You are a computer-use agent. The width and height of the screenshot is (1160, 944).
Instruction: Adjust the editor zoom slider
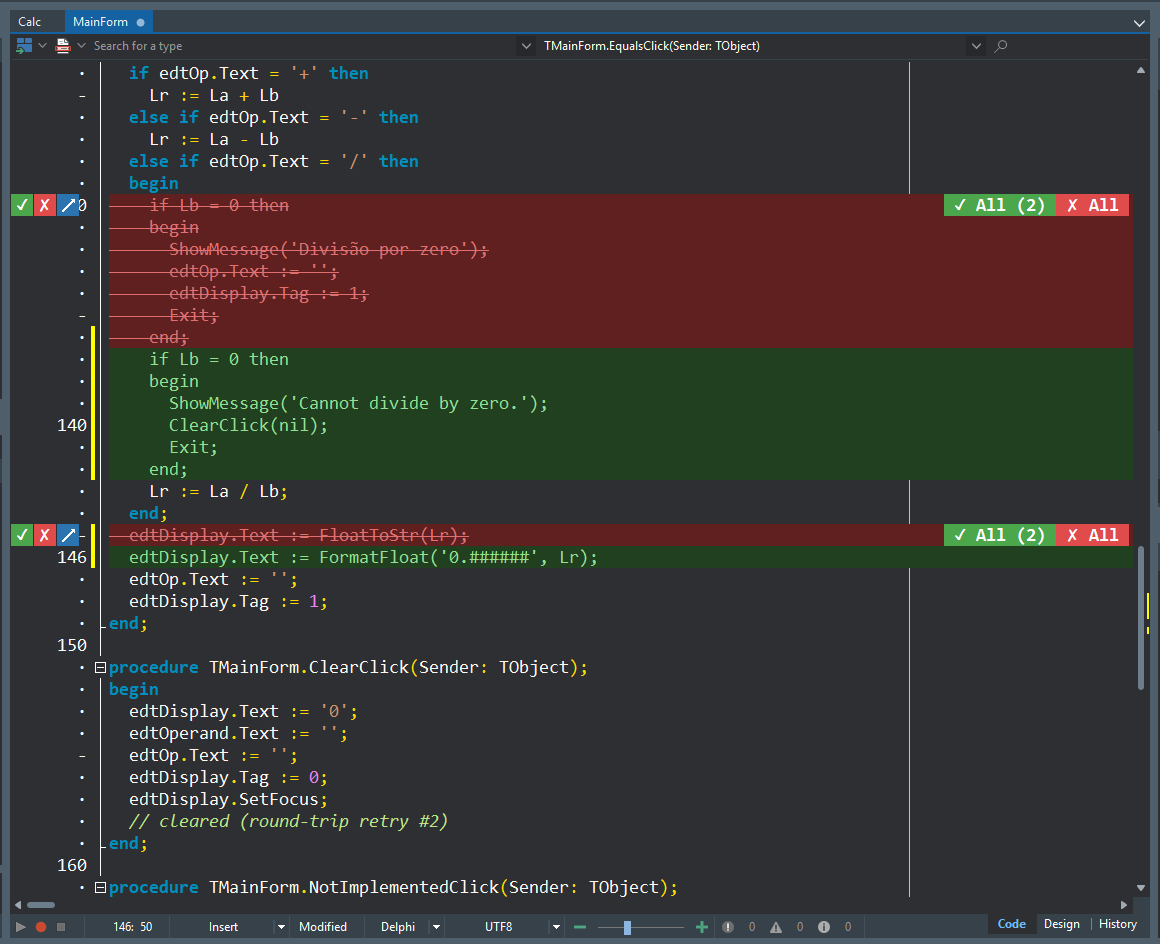[627, 927]
